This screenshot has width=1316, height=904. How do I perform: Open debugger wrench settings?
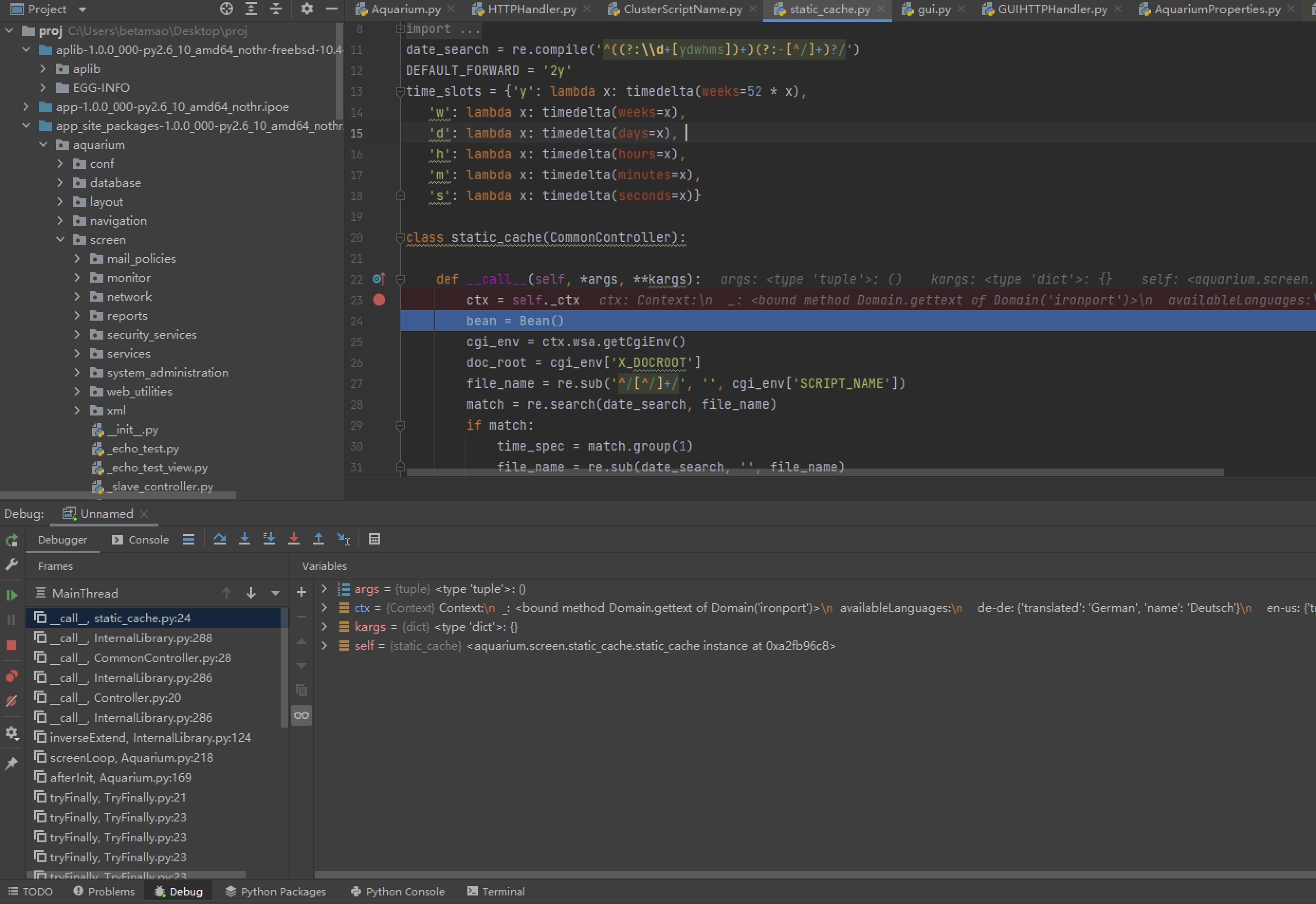11,565
